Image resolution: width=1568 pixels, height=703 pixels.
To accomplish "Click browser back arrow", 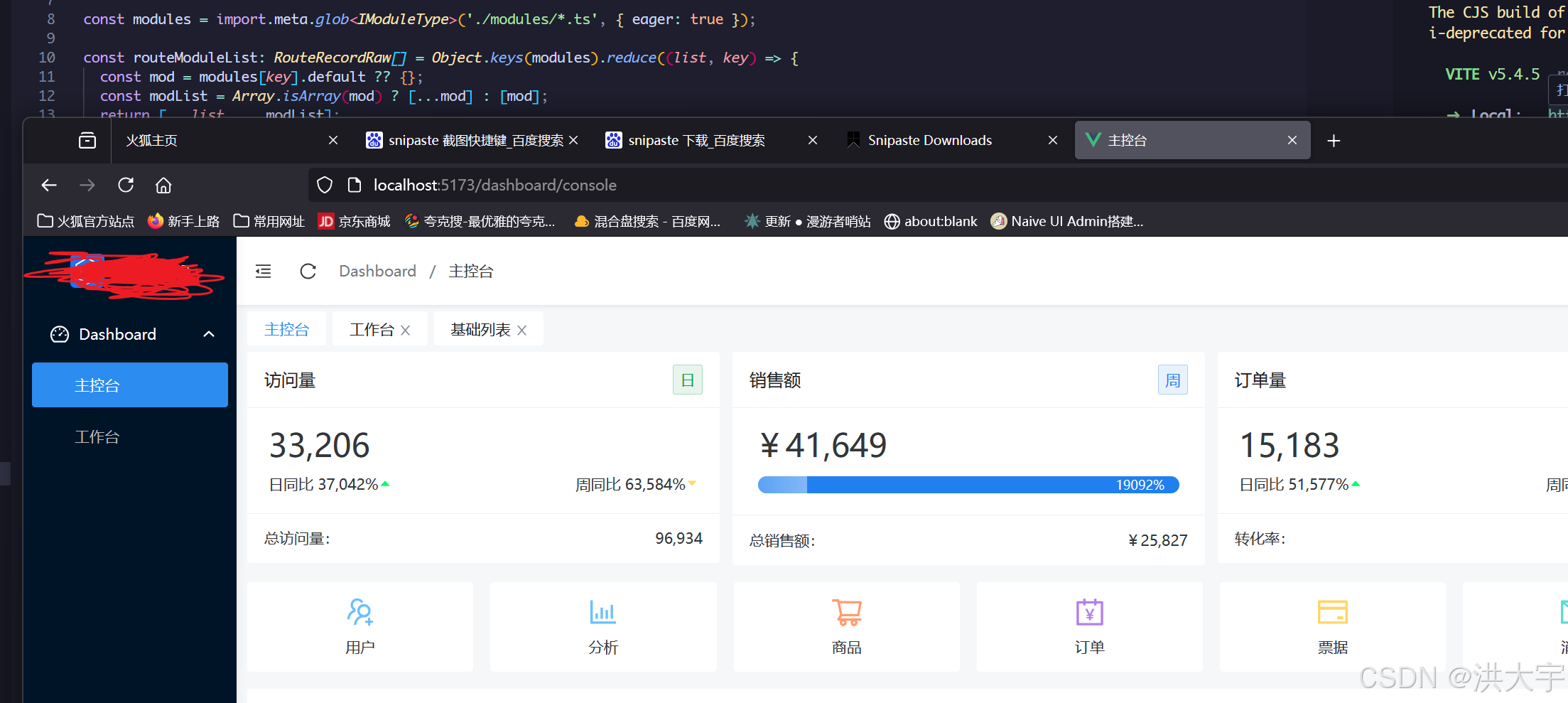I will point(49,185).
